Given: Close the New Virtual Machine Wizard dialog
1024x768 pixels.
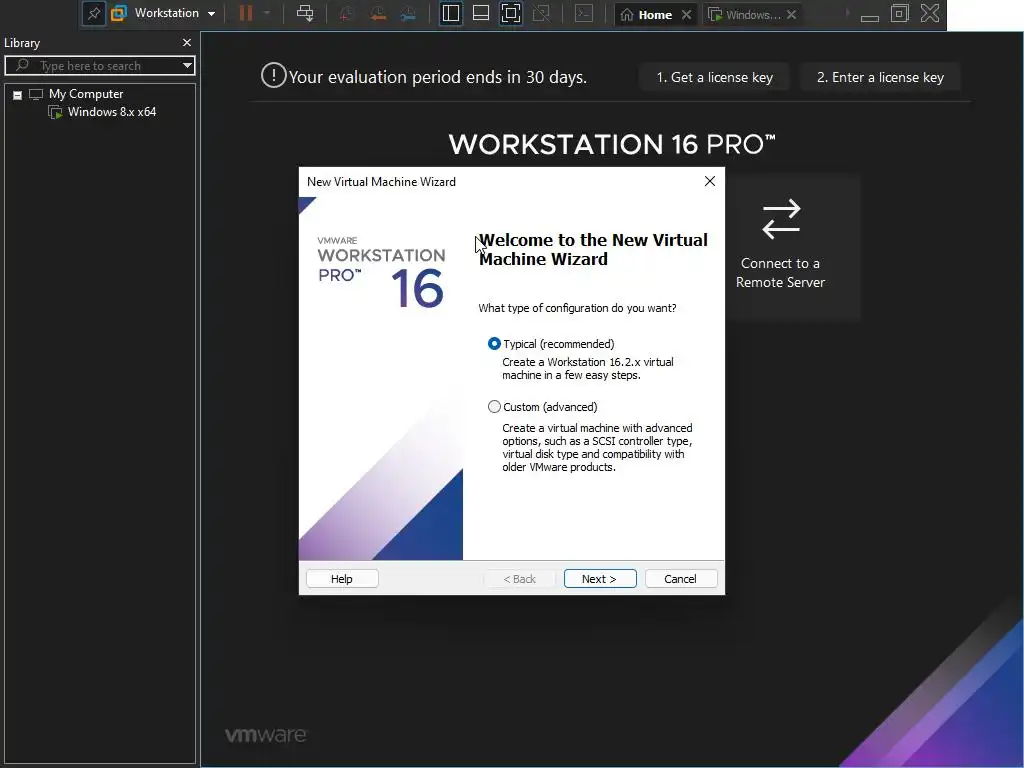Looking at the screenshot, I should point(710,181).
